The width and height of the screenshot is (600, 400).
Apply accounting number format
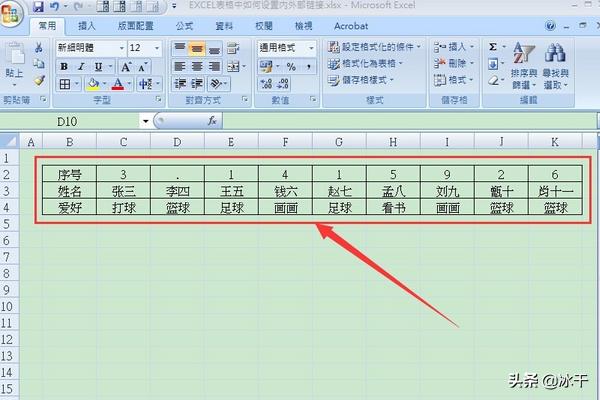coord(265,67)
